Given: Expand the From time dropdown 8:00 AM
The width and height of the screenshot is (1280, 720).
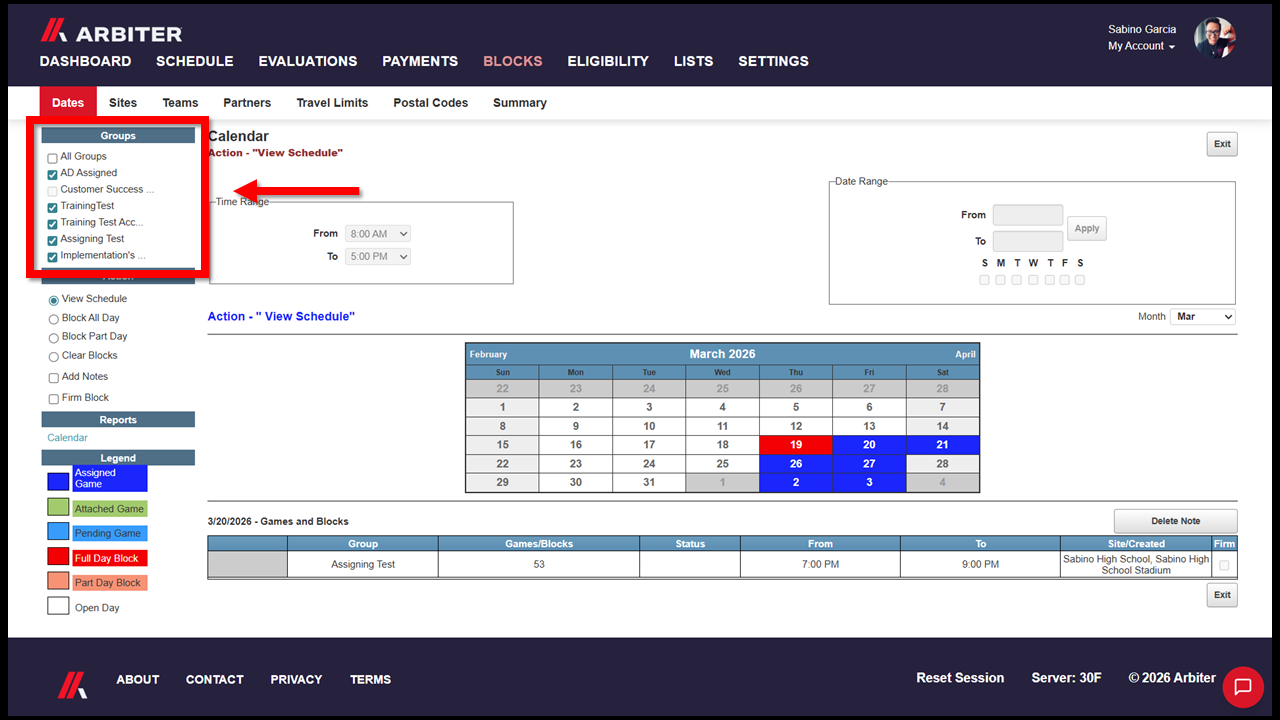Looking at the screenshot, I should 378,234.
